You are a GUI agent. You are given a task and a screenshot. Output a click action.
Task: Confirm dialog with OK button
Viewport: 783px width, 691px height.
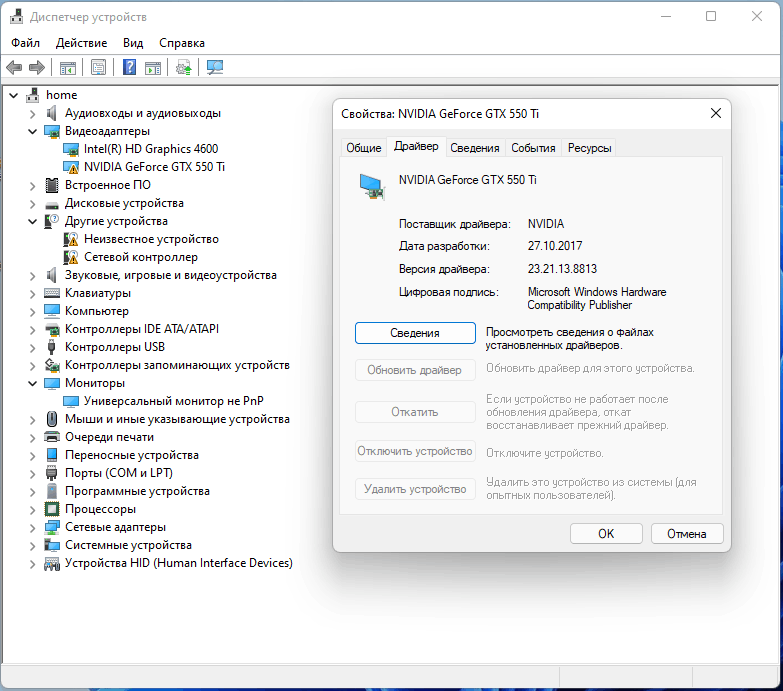(x=606, y=534)
